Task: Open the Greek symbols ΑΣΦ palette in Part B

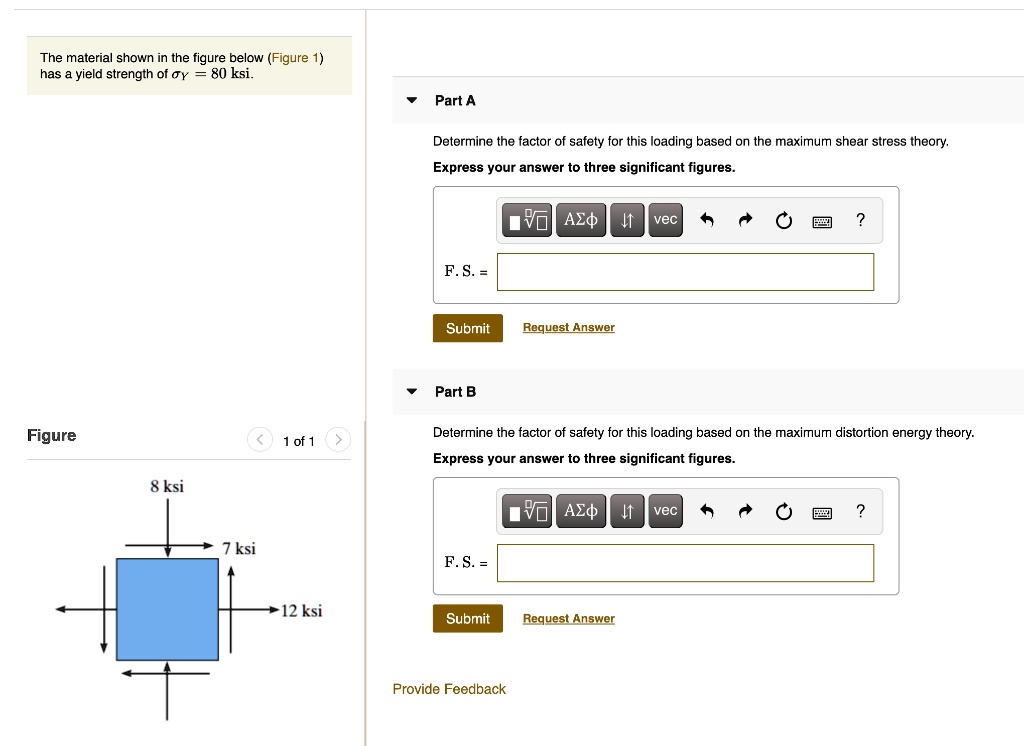Action: 581,511
